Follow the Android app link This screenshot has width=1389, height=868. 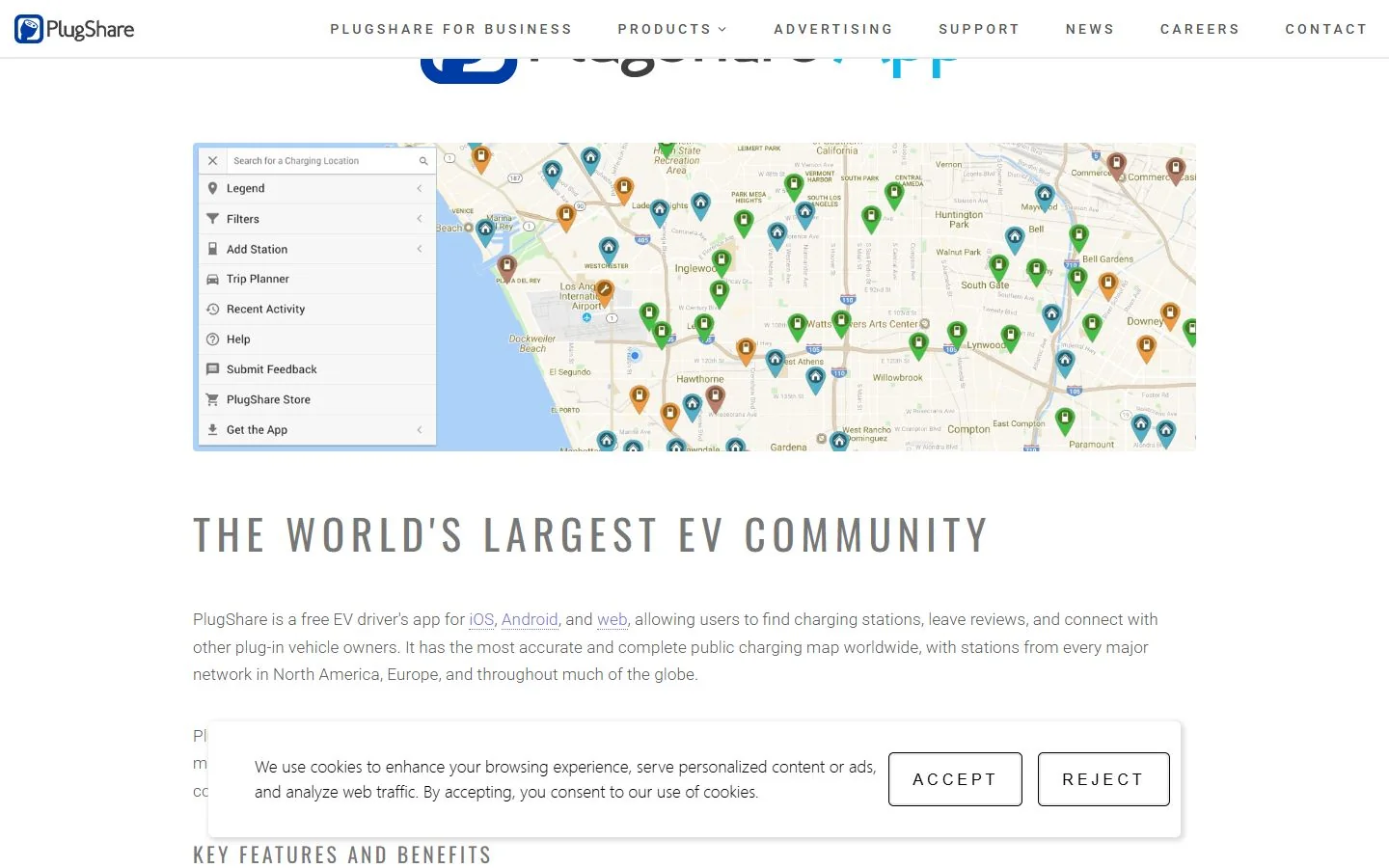click(x=530, y=619)
